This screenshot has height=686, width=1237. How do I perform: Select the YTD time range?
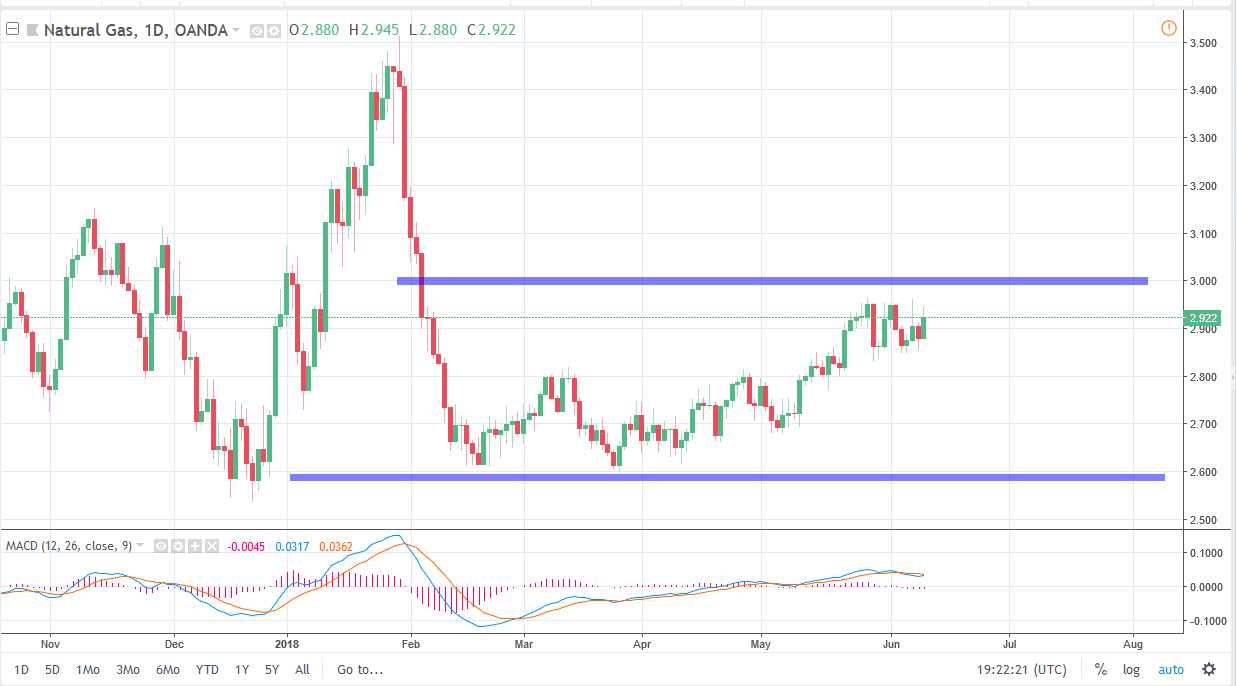(x=207, y=669)
